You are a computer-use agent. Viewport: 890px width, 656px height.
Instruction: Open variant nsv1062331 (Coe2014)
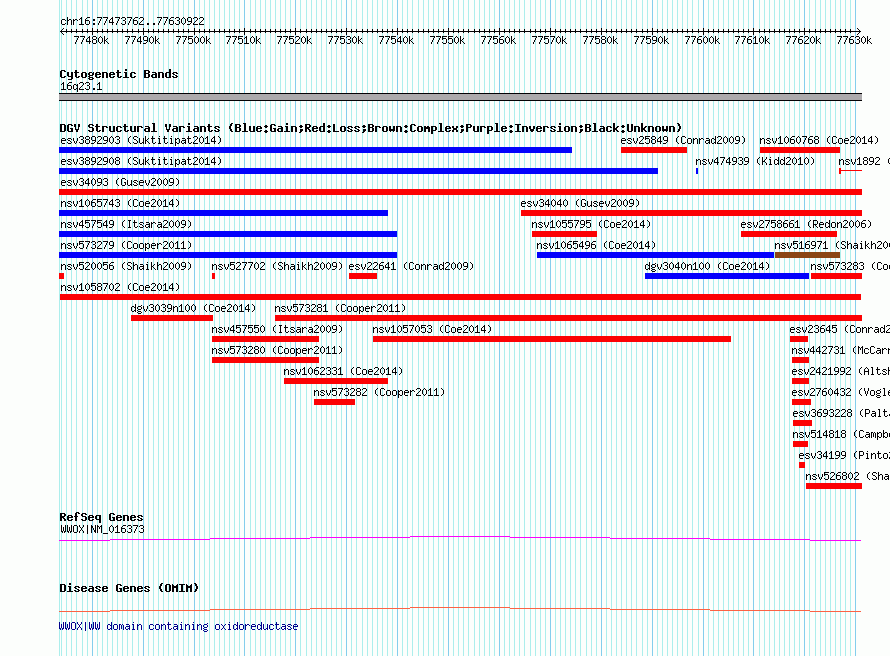[x=343, y=371]
